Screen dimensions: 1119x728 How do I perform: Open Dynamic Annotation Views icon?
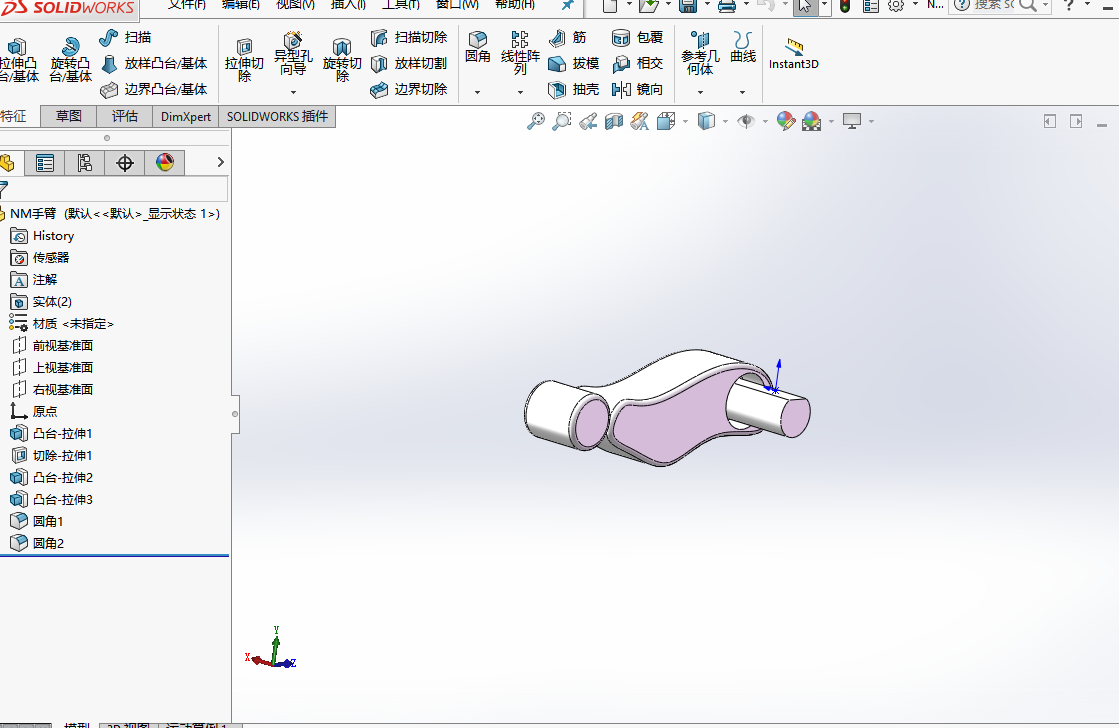639,121
